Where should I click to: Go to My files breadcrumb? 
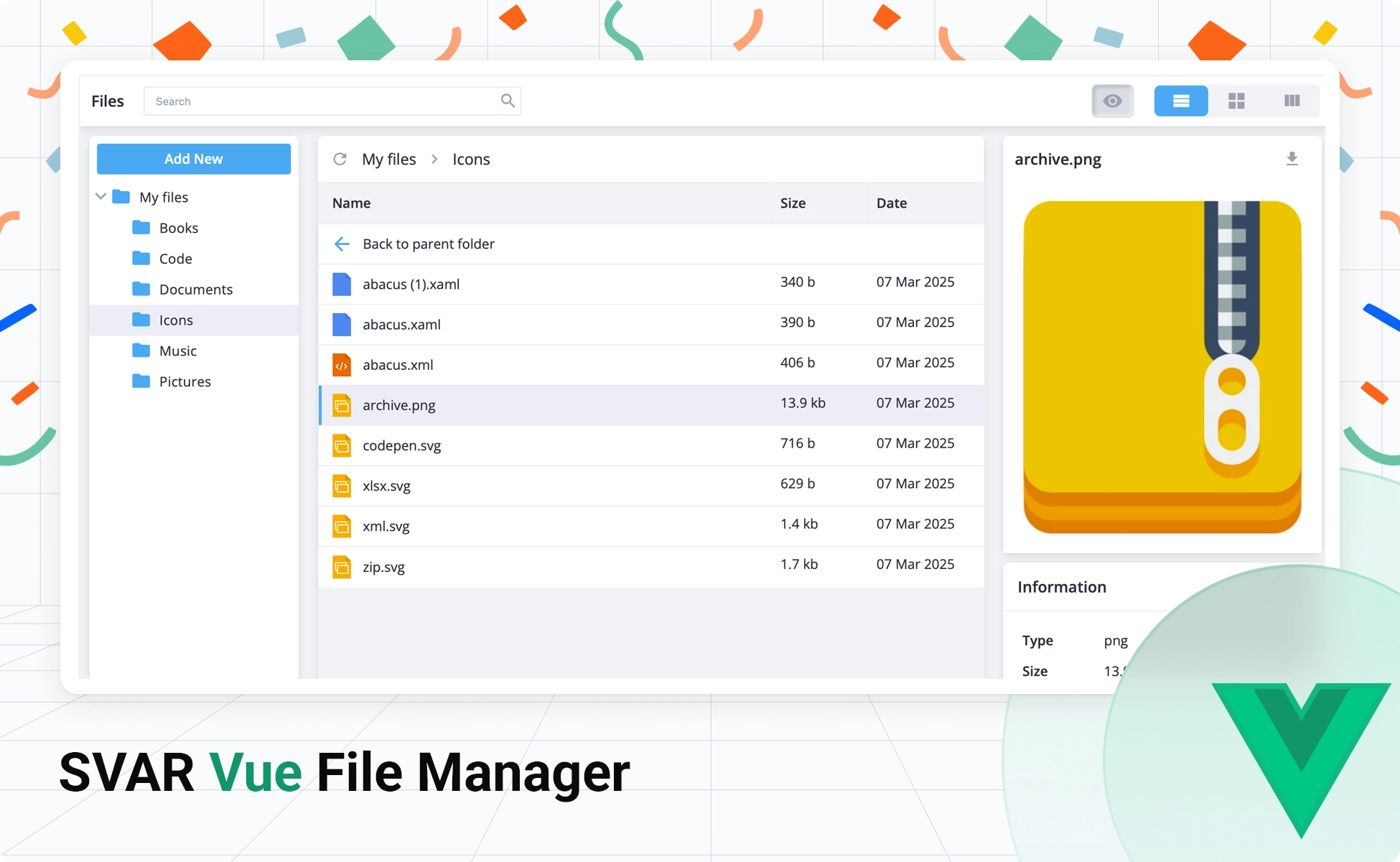coord(389,159)
